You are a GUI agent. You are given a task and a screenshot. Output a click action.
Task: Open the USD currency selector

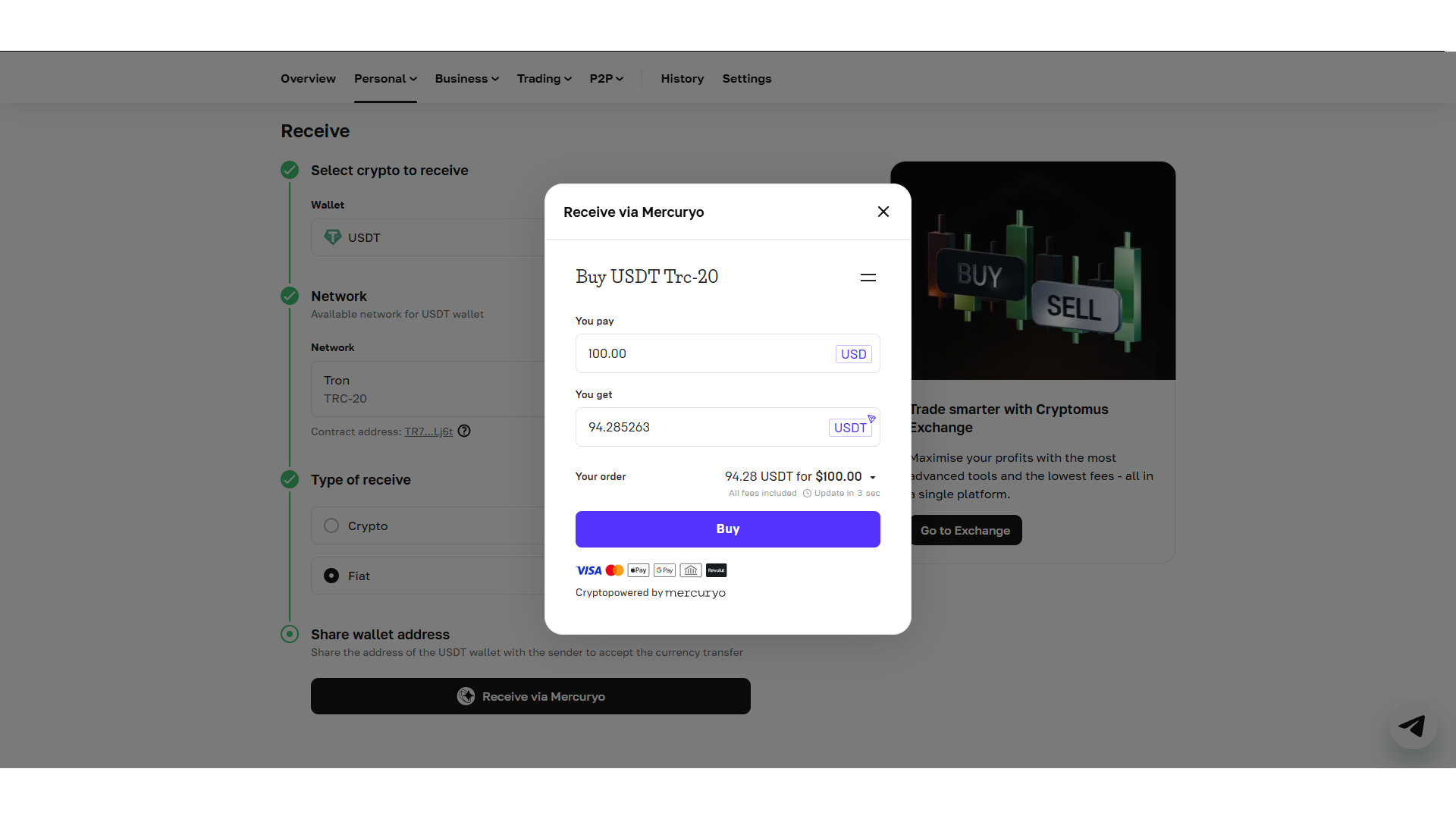click(x=854, y=354)
